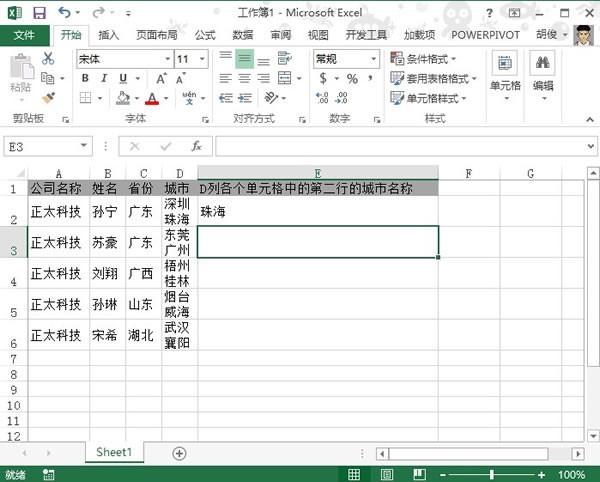The width and height of the screenshot is (600, 482).
Task: Decrease font size with smaller A
Action: 180,79
